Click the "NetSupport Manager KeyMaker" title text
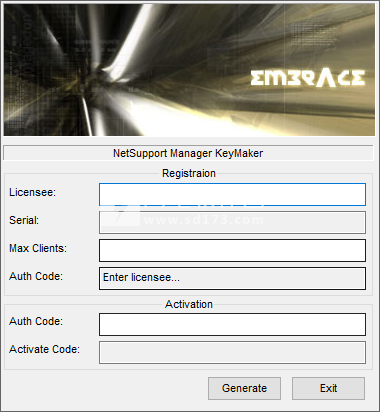This screenshot has height=412, width=380. point(188,153)
